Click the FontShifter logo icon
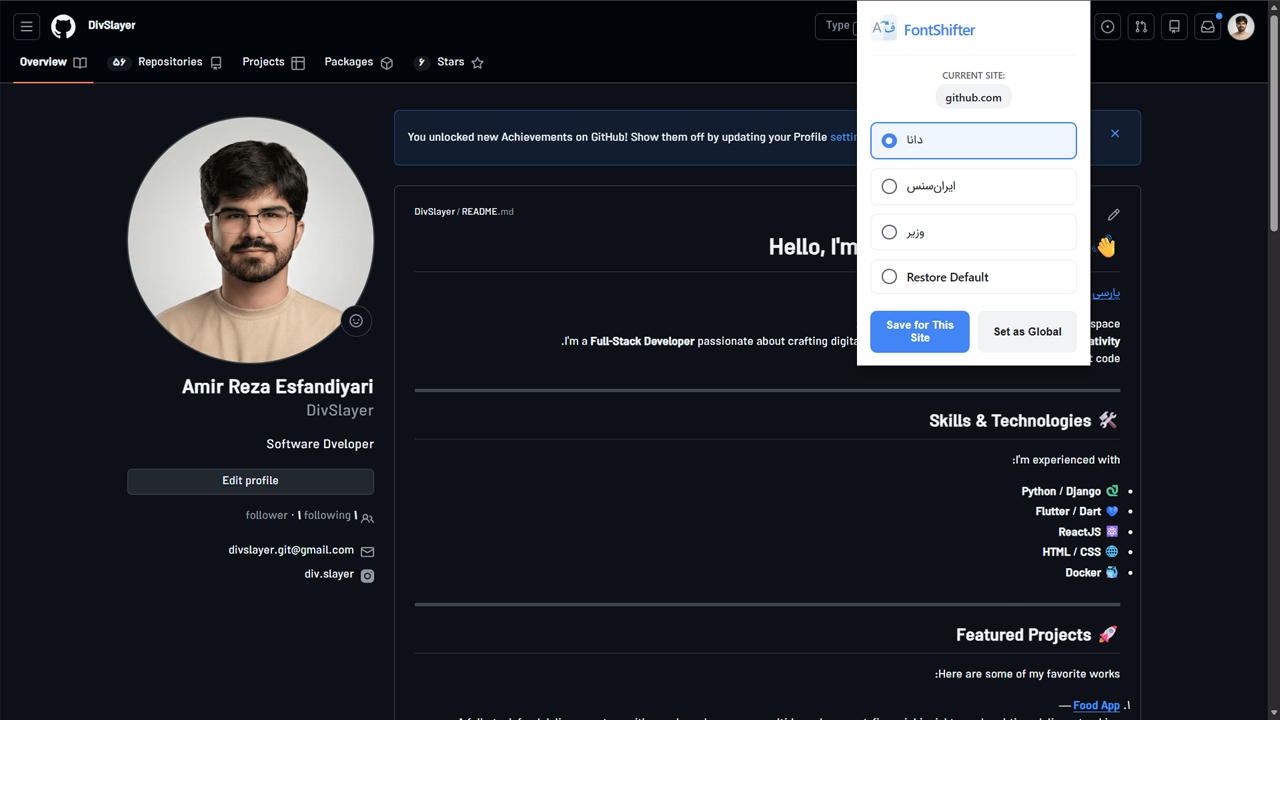 (x=883, y=29)
